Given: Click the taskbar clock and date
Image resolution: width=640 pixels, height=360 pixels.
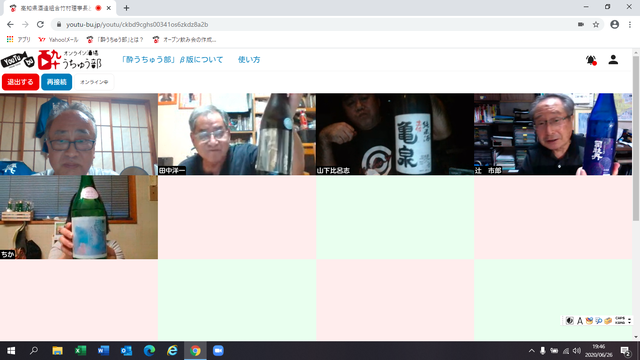Looking at the screenshot, I should point(599,351).
